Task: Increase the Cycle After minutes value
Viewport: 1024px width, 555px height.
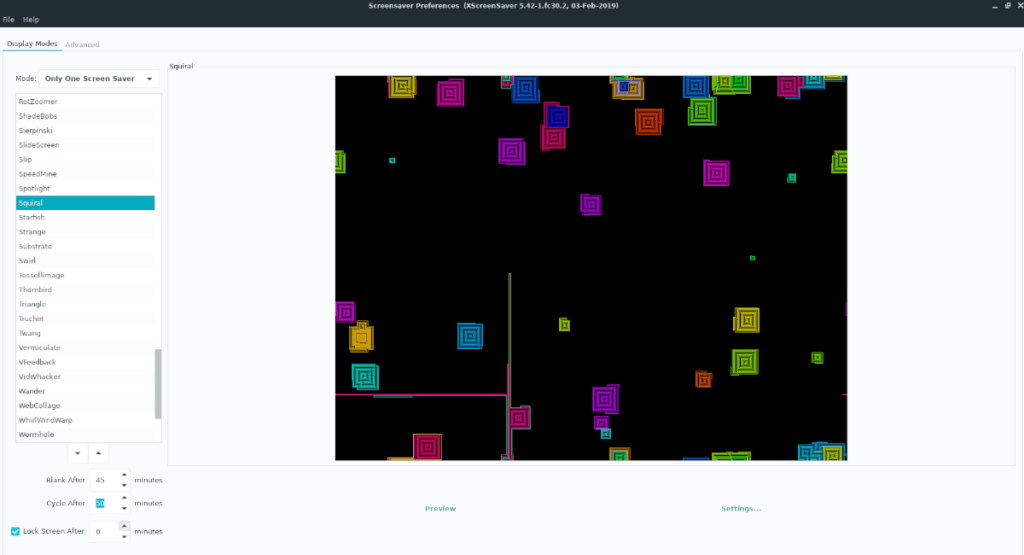Action: pyautogui.click(x=124, y=498)
